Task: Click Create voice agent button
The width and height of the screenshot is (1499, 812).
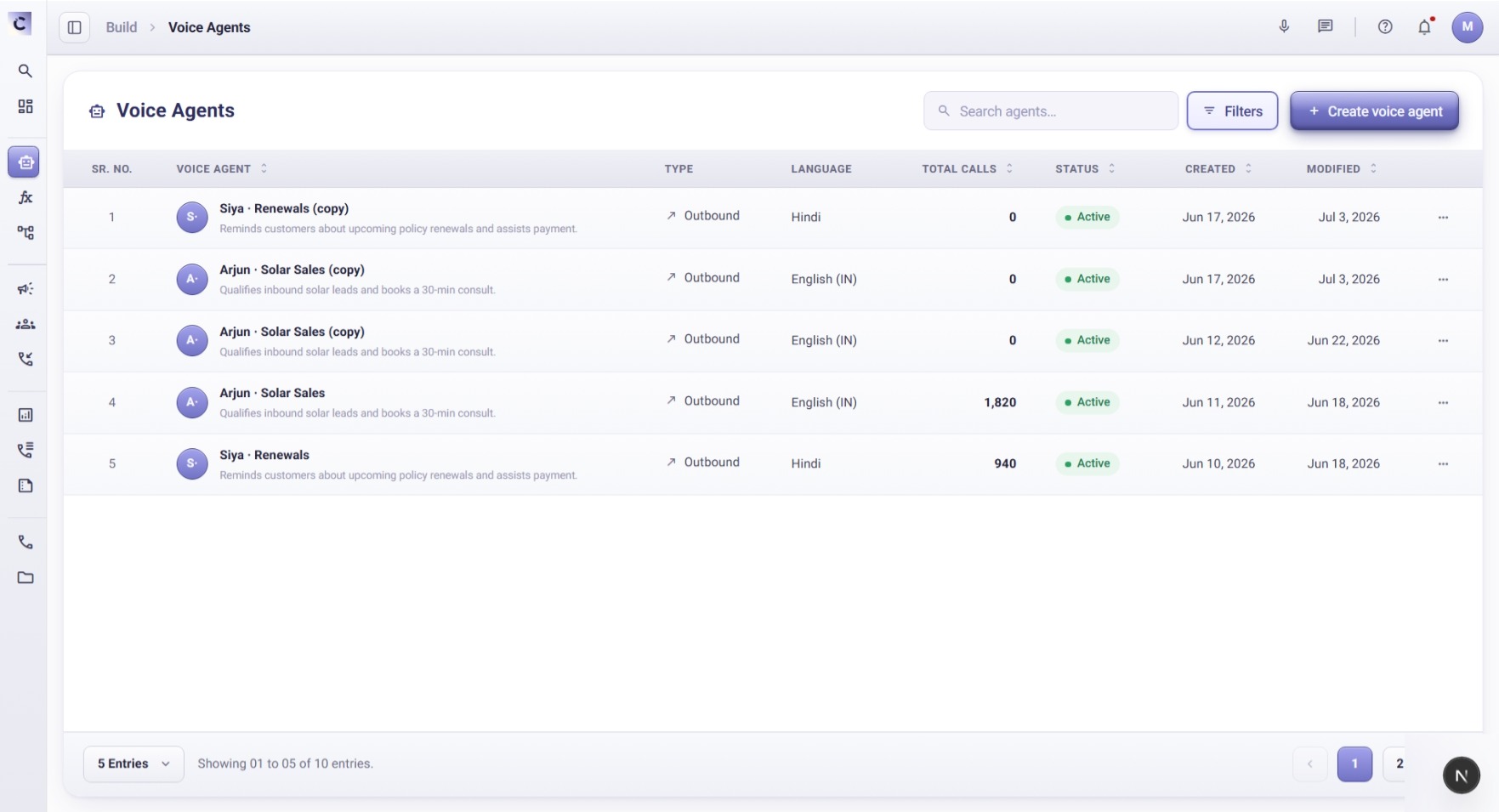Action: (x=1374, y=111)
